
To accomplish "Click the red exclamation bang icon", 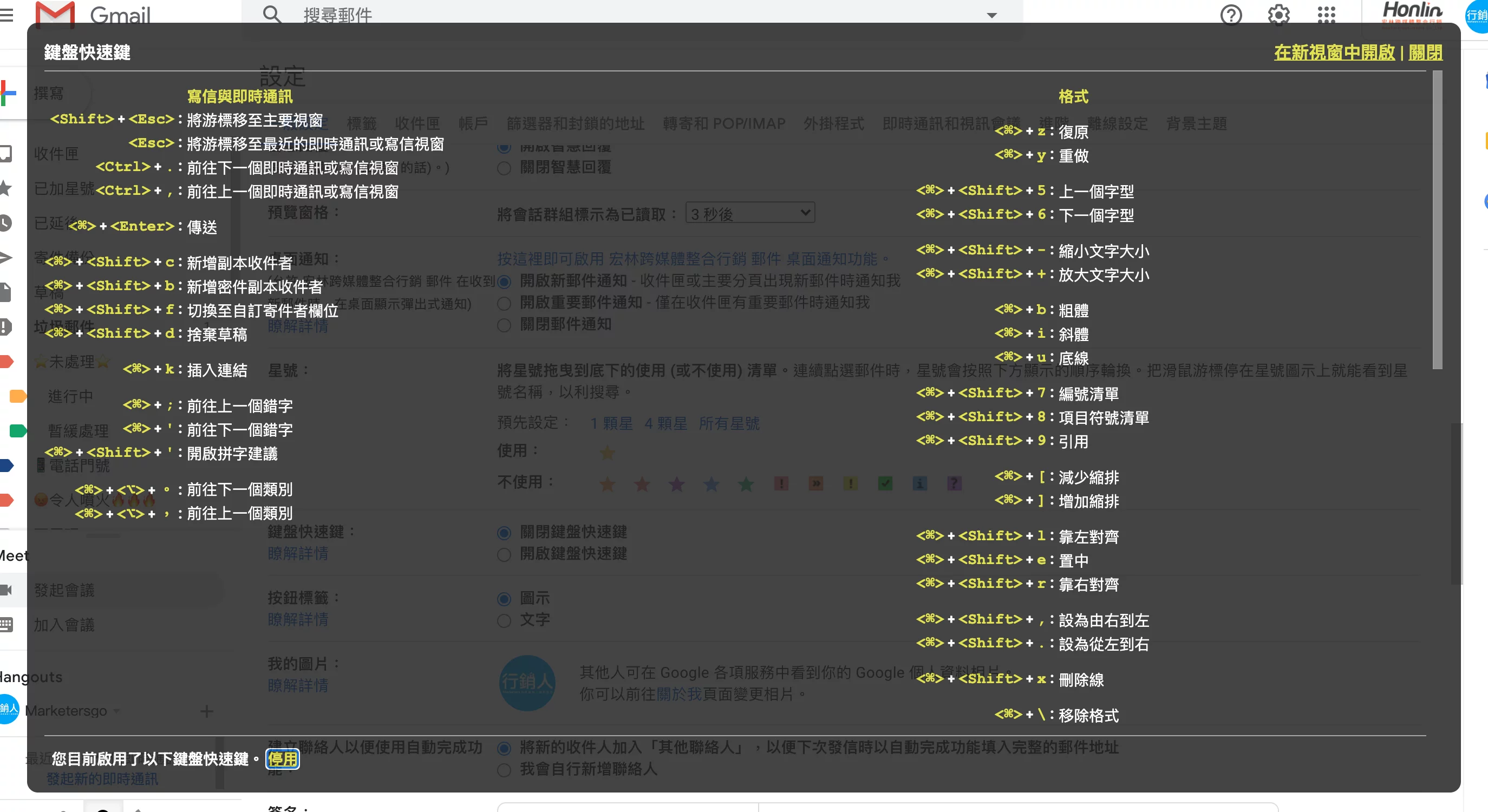I will pos(781,483).
